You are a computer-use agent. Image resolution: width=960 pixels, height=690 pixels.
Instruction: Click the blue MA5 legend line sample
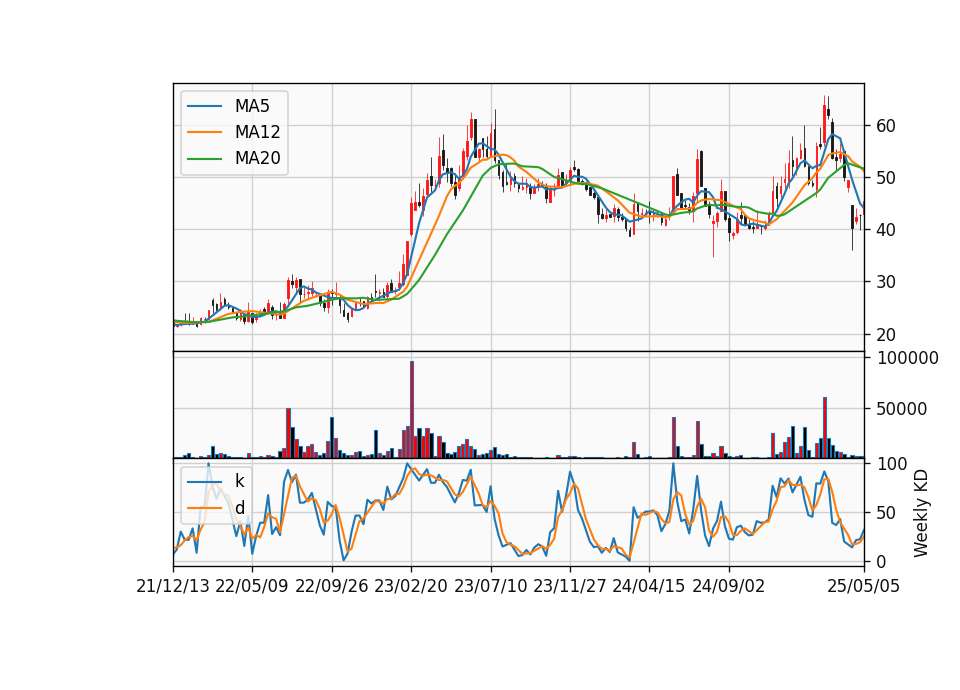click(204, 107)
